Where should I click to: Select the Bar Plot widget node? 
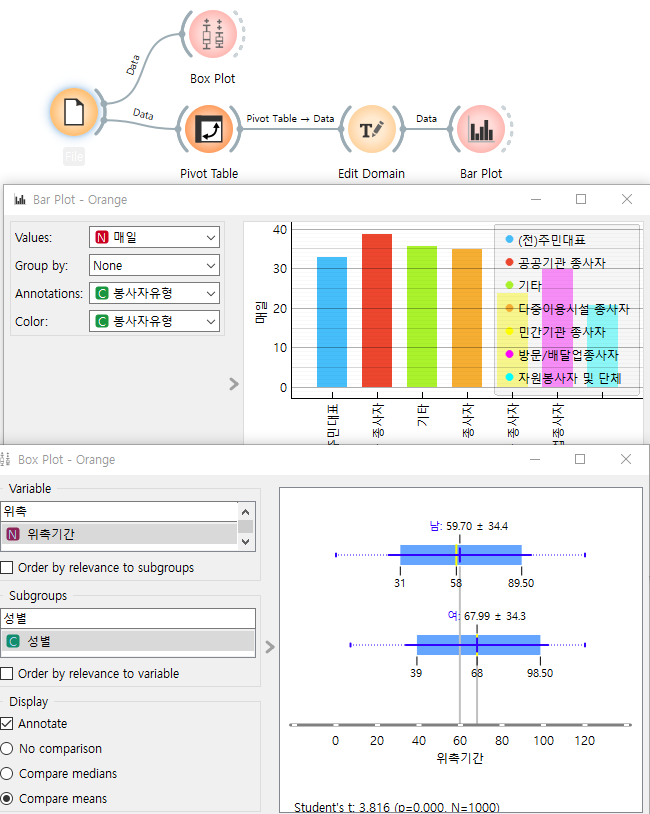(481, 130)
